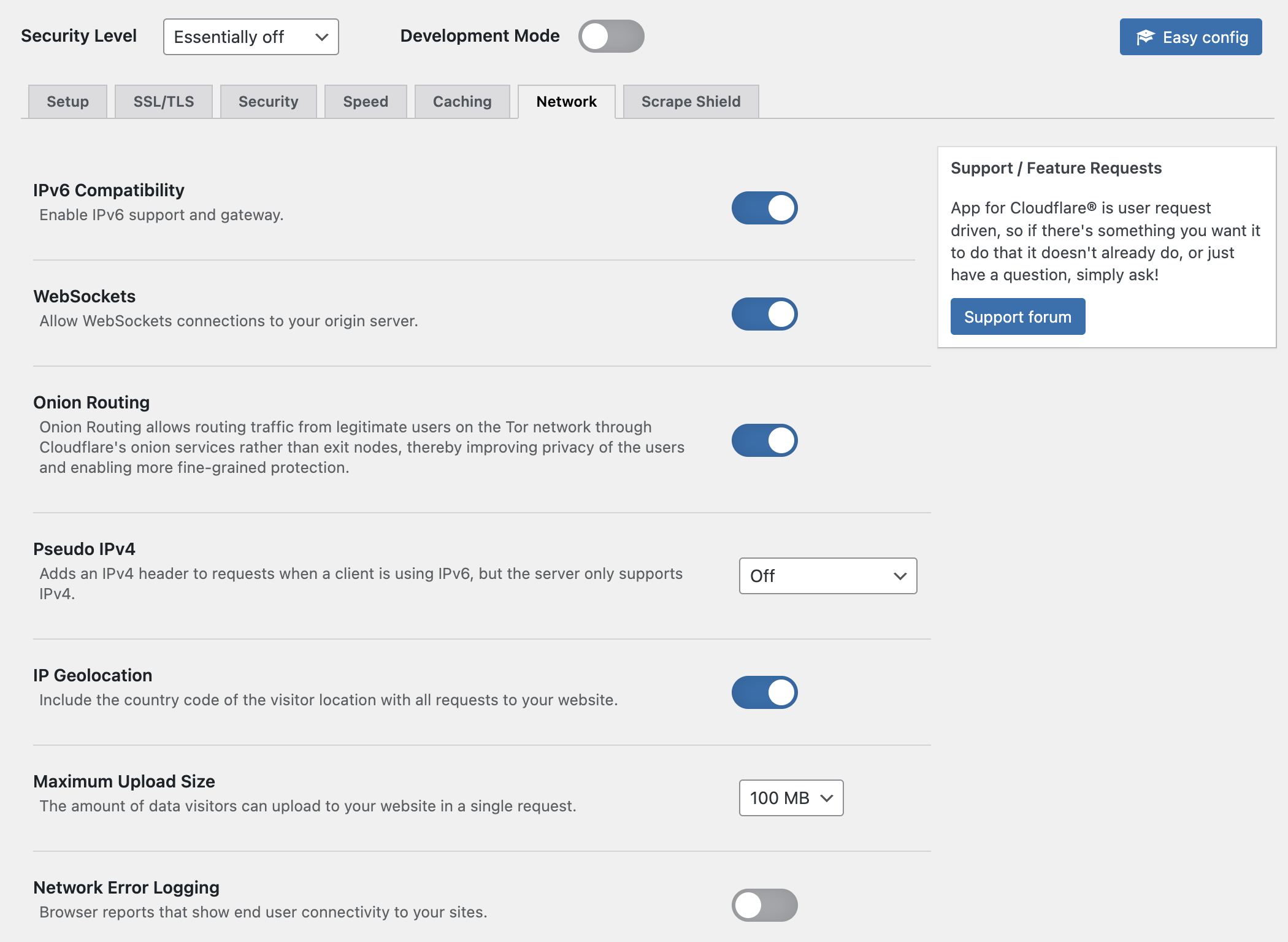Click the Speed tab icon
Screen dimensions: 1288x942
[x=364, y=100]
